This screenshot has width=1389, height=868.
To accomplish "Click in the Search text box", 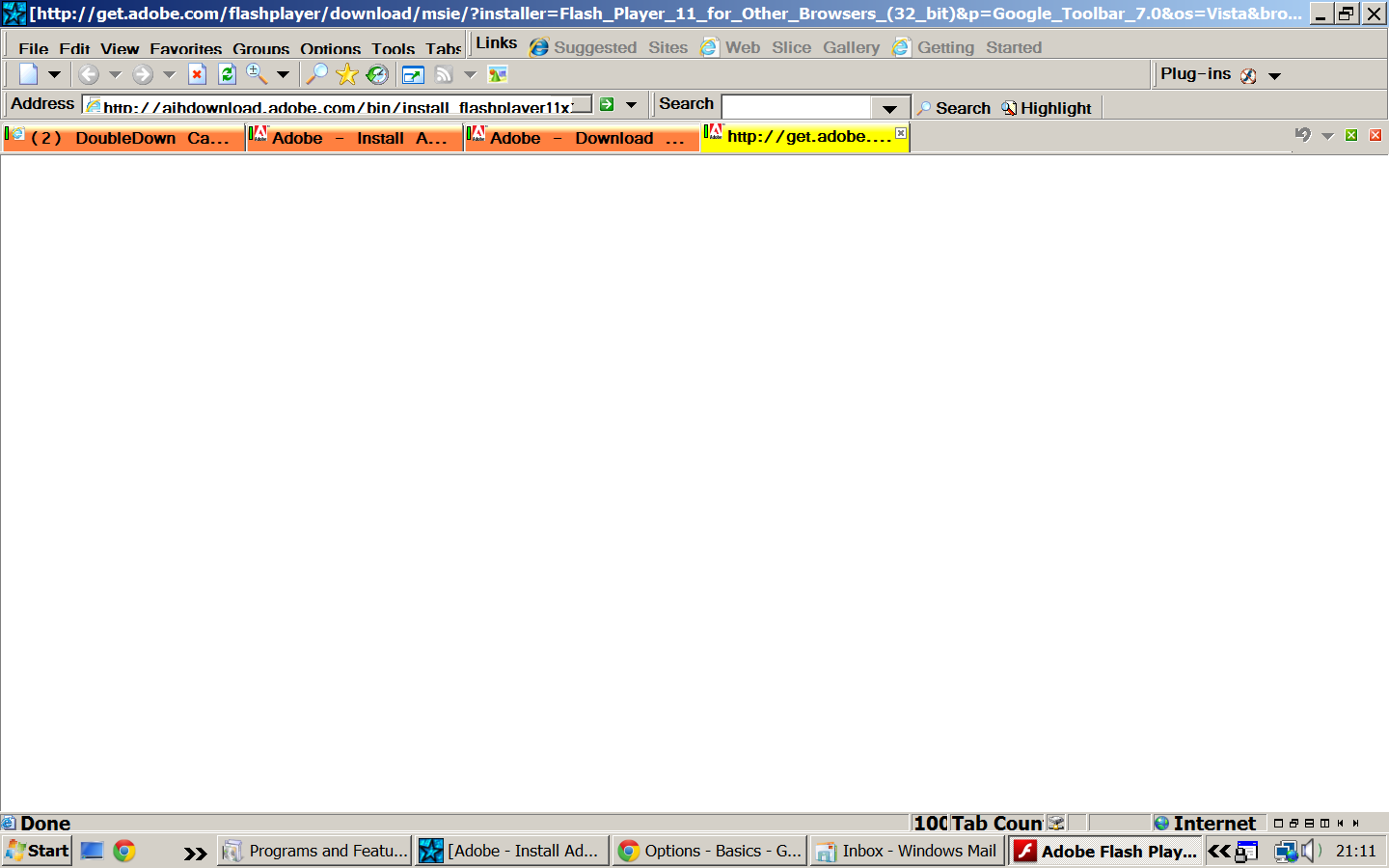I will [797, 106].
